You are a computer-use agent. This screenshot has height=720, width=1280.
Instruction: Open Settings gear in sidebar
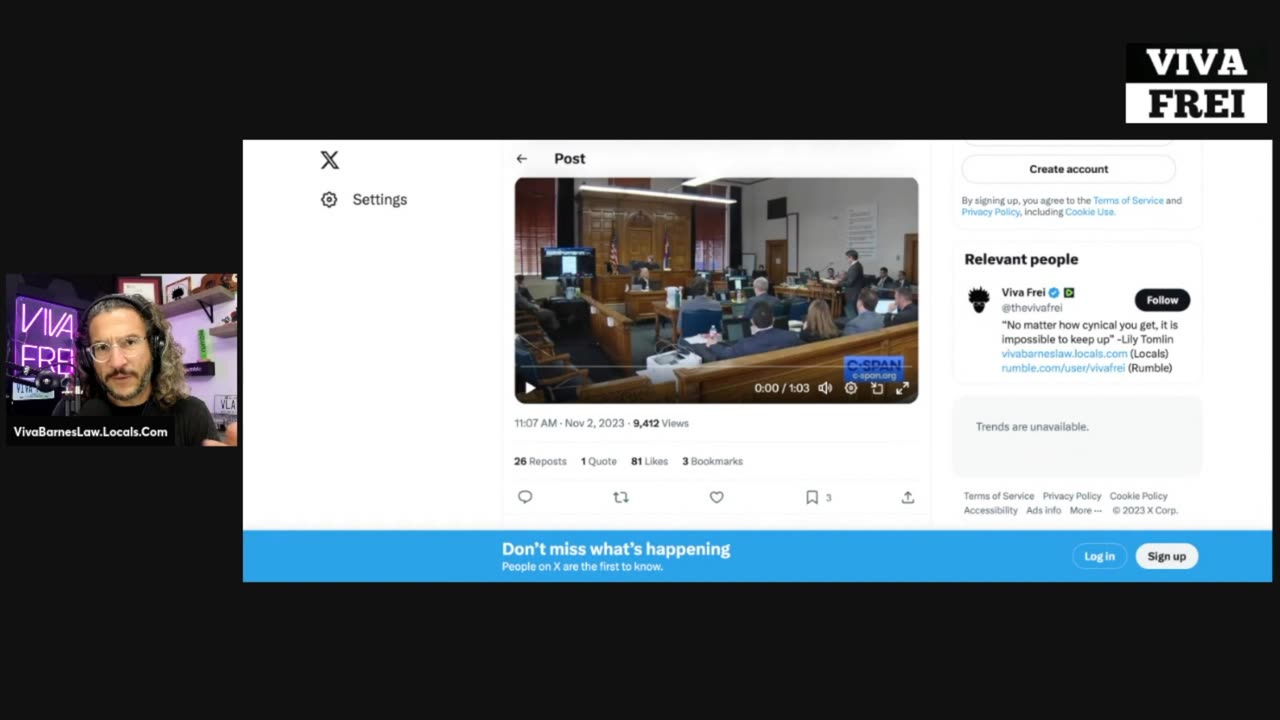click(x=329, y=200)
